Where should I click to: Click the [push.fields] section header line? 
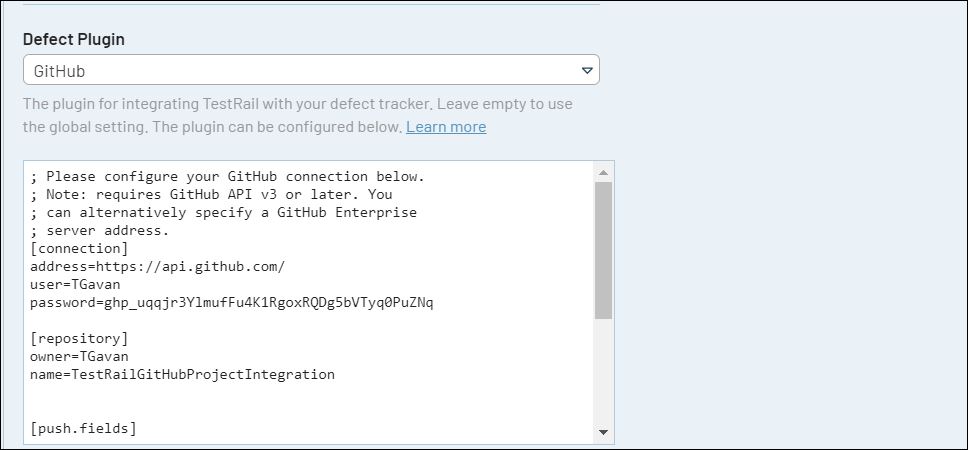(83, 428)
